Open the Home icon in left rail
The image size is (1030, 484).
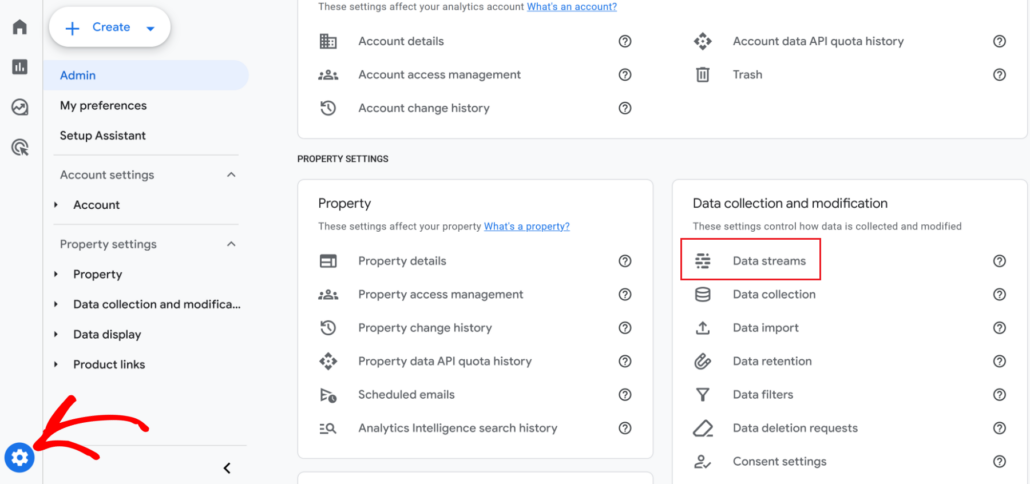(x=20, y=28)
